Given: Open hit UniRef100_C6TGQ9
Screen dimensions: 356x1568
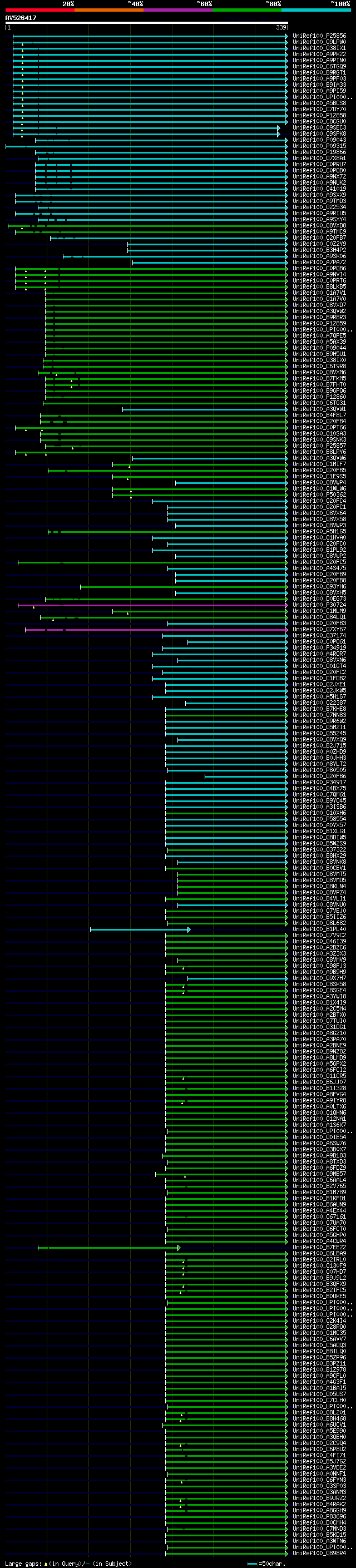Looking at the screenshot, I should 319,66.
